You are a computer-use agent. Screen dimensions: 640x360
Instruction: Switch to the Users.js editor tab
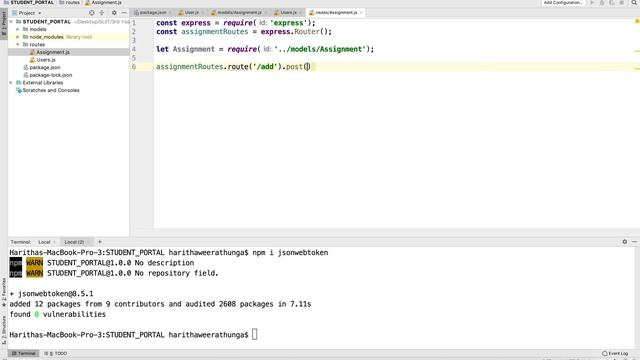tap(288, 13)
